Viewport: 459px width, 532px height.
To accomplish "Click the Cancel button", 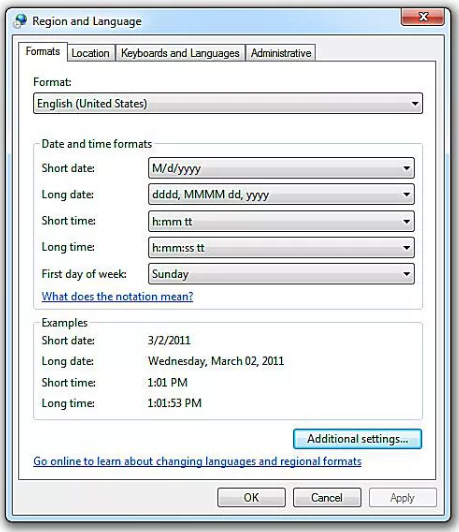I will click(x=327, y=497).
